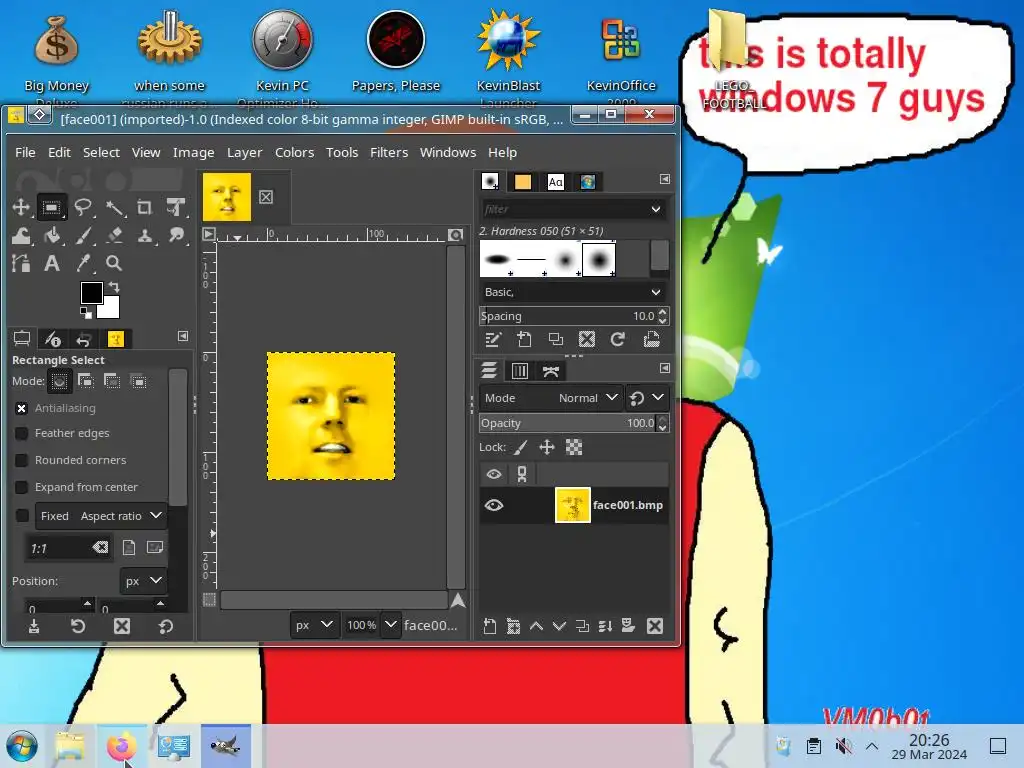Refresh brushes with the circular arrow button

pos(617,339)
